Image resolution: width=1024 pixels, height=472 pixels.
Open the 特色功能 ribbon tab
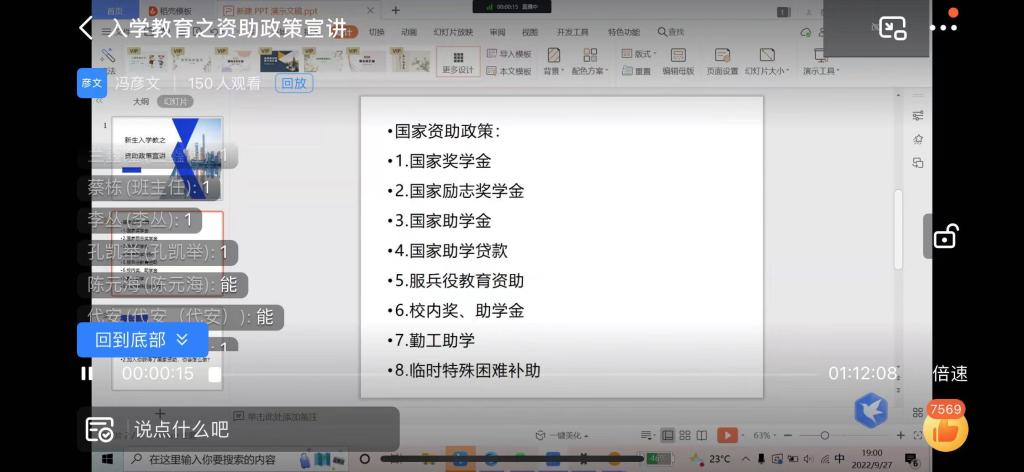point(624,32)
